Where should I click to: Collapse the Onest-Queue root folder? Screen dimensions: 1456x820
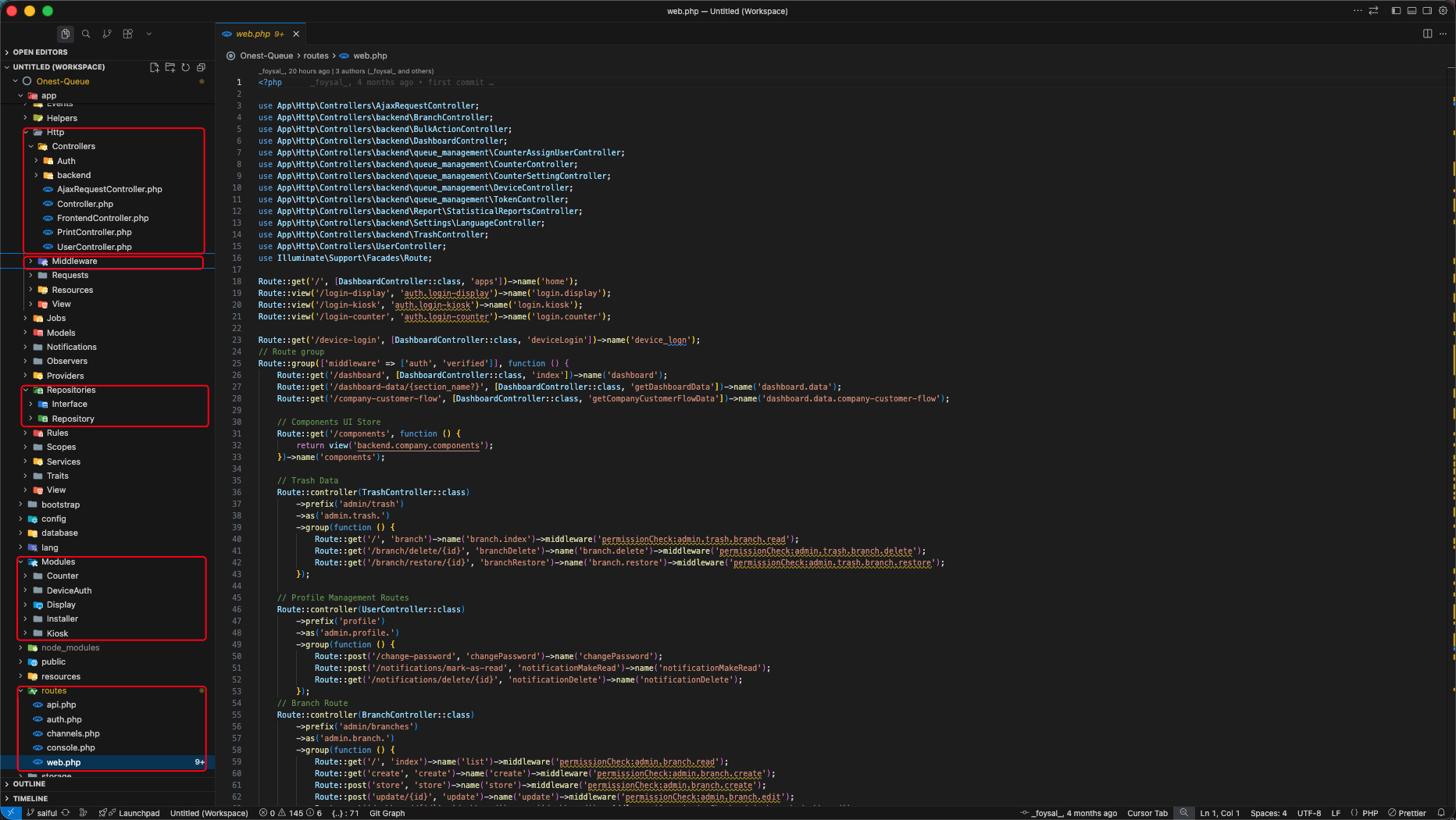click(62, 81)
